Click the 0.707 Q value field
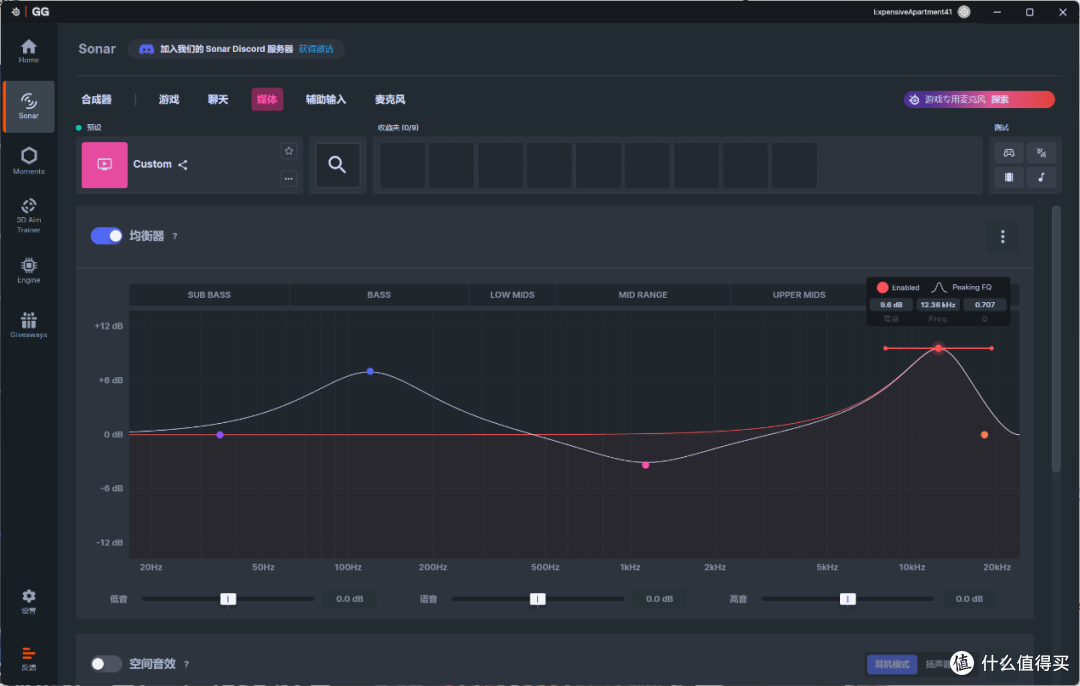 [984, 304]
